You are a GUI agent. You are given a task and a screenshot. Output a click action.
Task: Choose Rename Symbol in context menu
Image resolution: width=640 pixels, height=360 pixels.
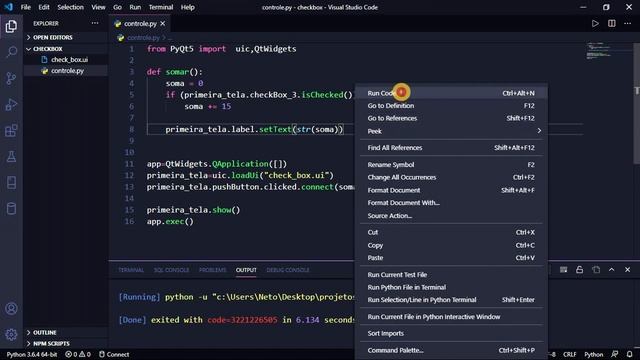pyautogui.click(x=451, y=165)
